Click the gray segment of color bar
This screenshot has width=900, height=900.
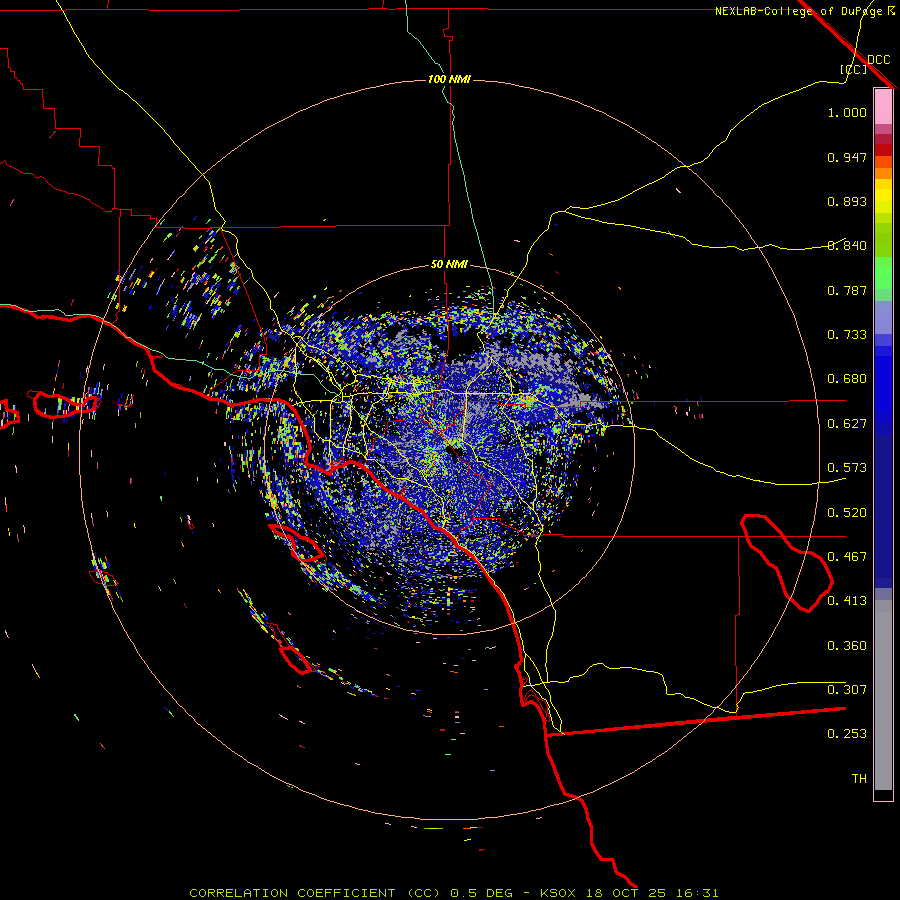point(883,695)
